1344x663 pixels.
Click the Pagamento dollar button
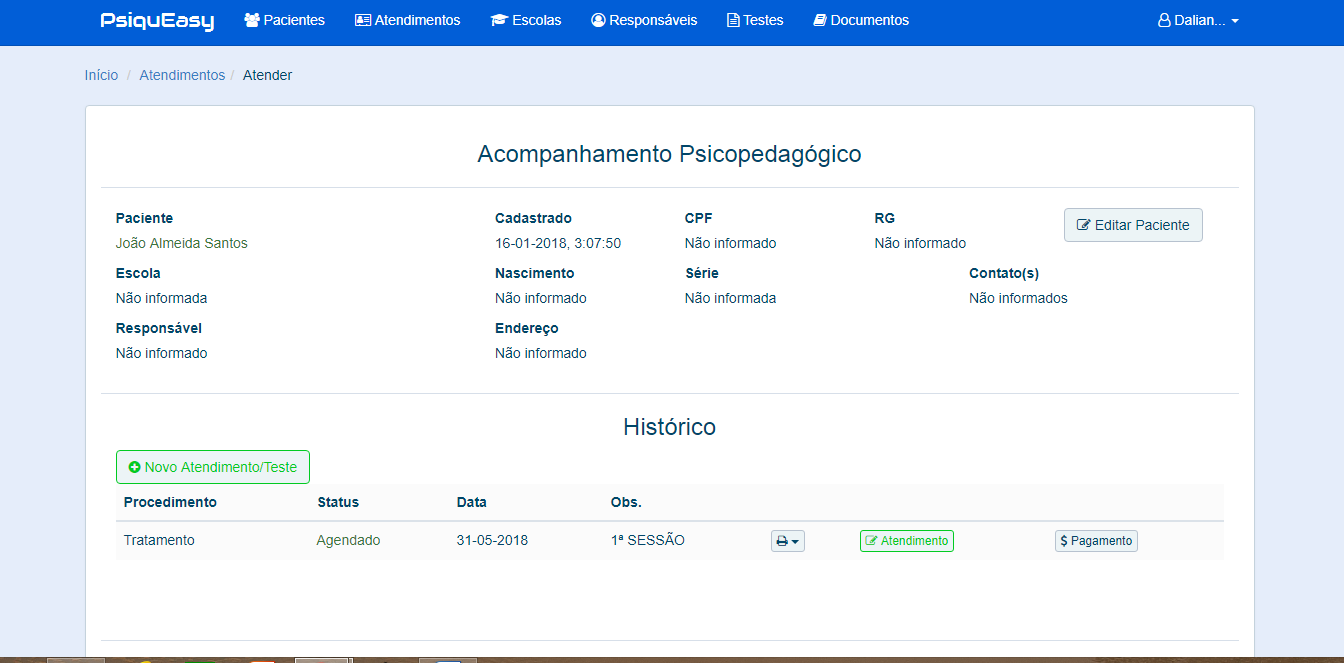1096,541
